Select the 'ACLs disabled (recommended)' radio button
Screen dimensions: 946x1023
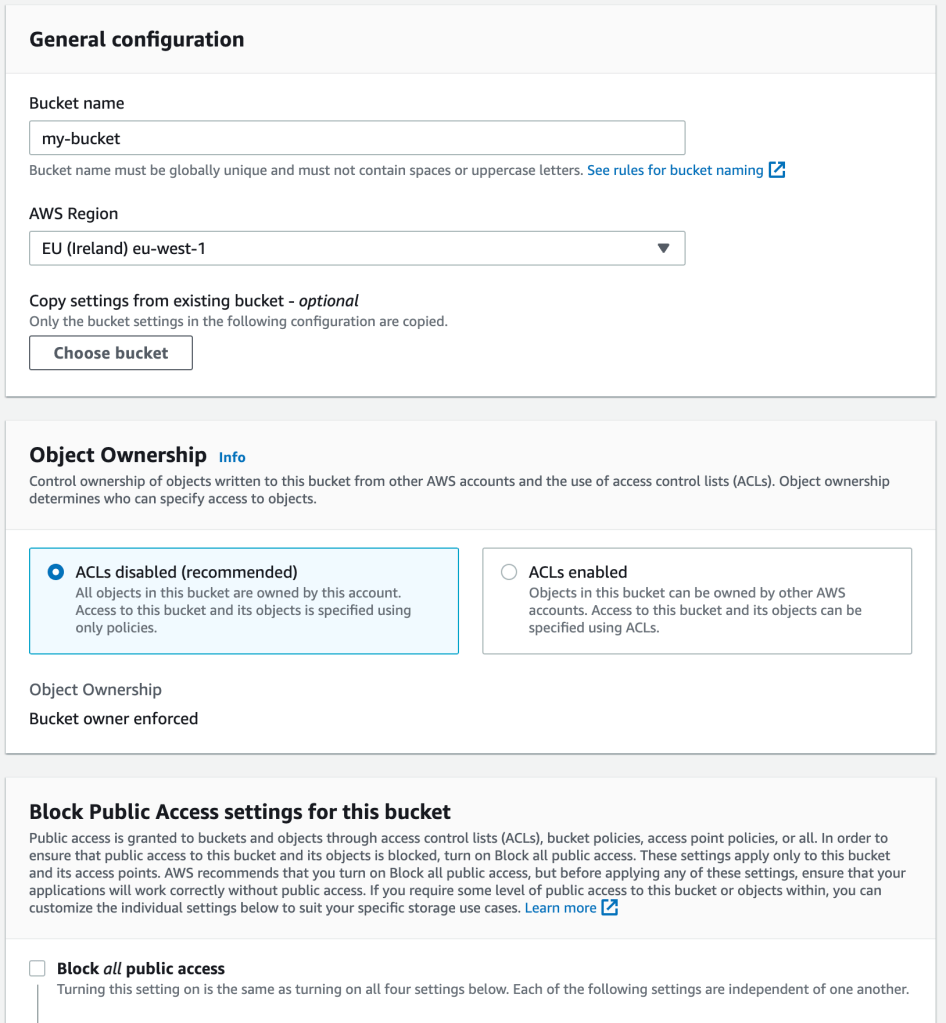[x=56, y=572]
